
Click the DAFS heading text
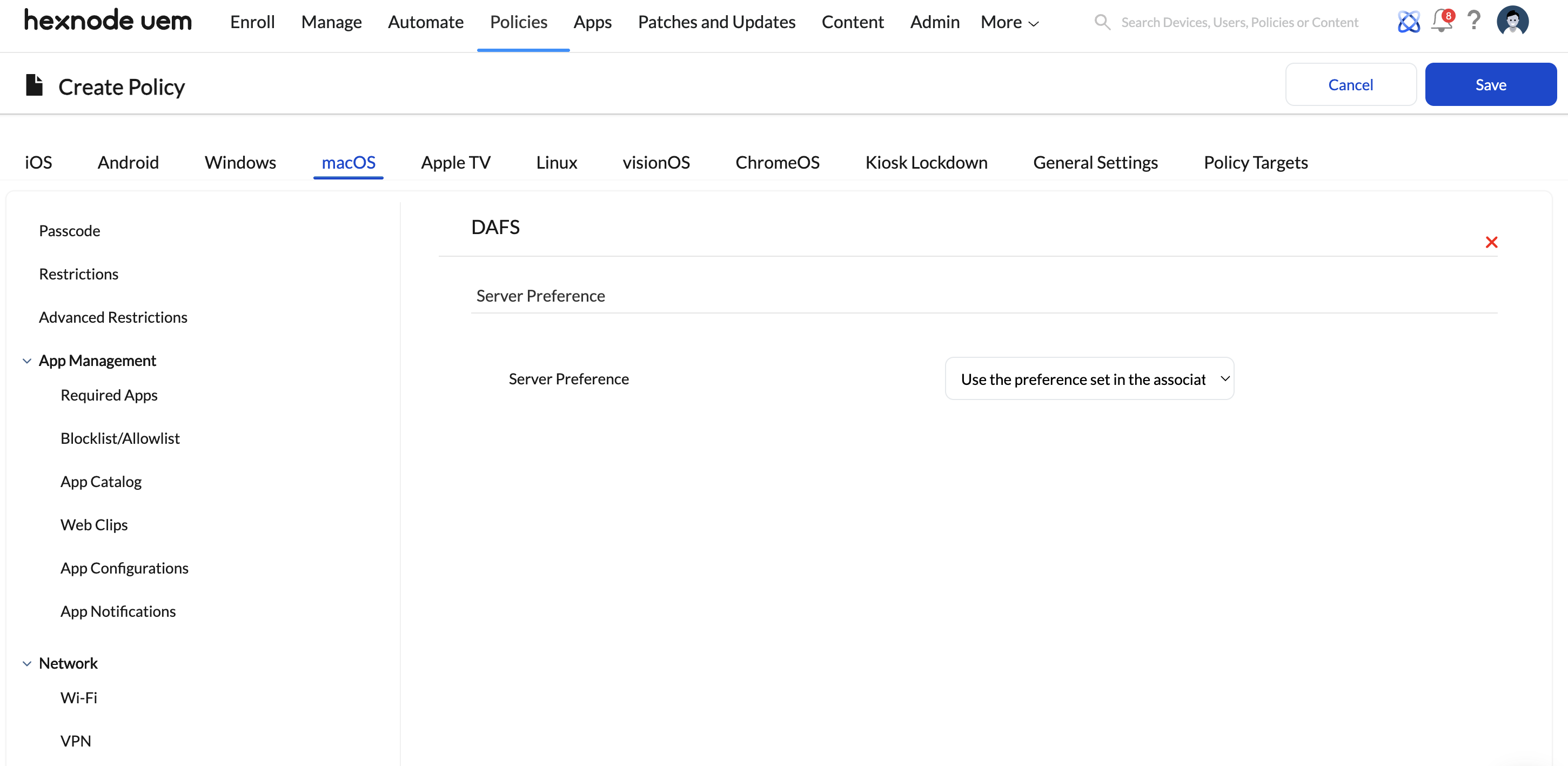pos(495,227)
